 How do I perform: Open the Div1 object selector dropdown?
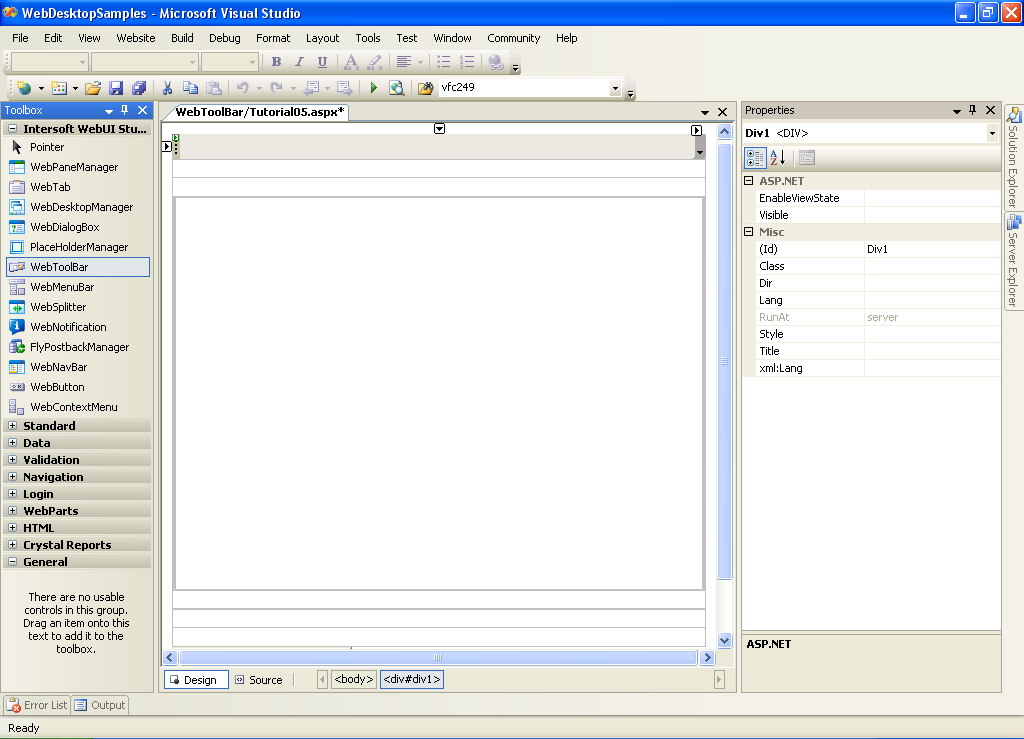point(992,133)
